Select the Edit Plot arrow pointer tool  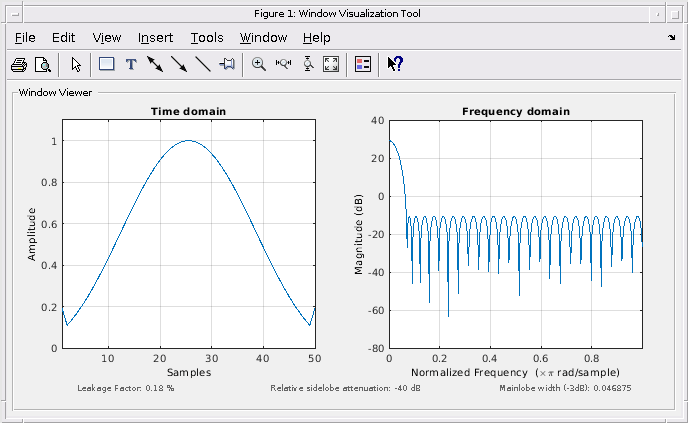click(x=76, y=65)
